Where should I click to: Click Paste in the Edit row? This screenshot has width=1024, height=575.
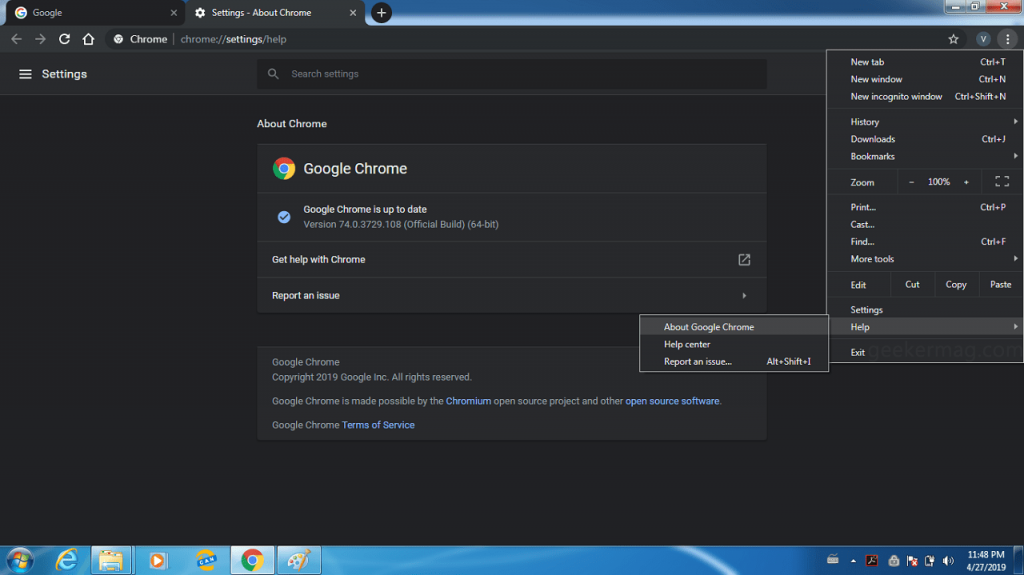[x=1000, y=284]
